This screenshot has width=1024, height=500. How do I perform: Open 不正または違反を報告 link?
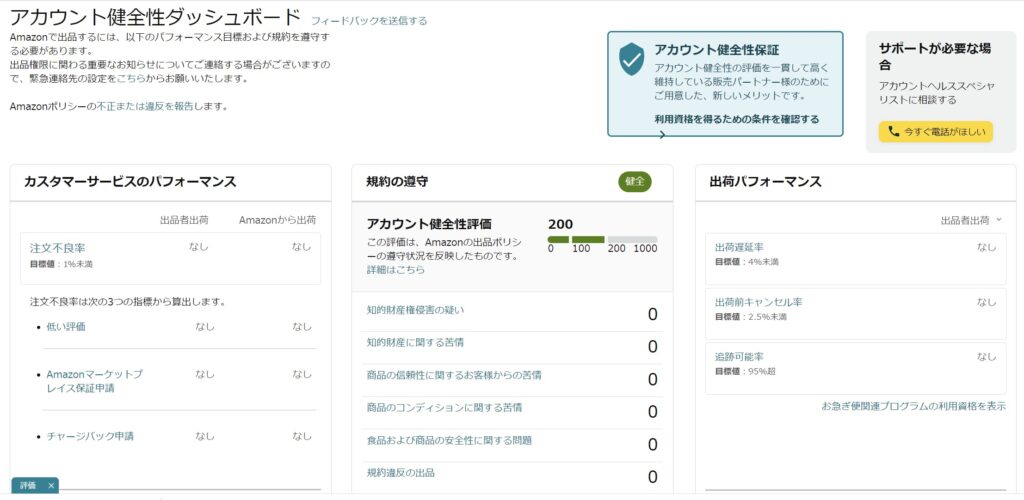tap(145, 106)
